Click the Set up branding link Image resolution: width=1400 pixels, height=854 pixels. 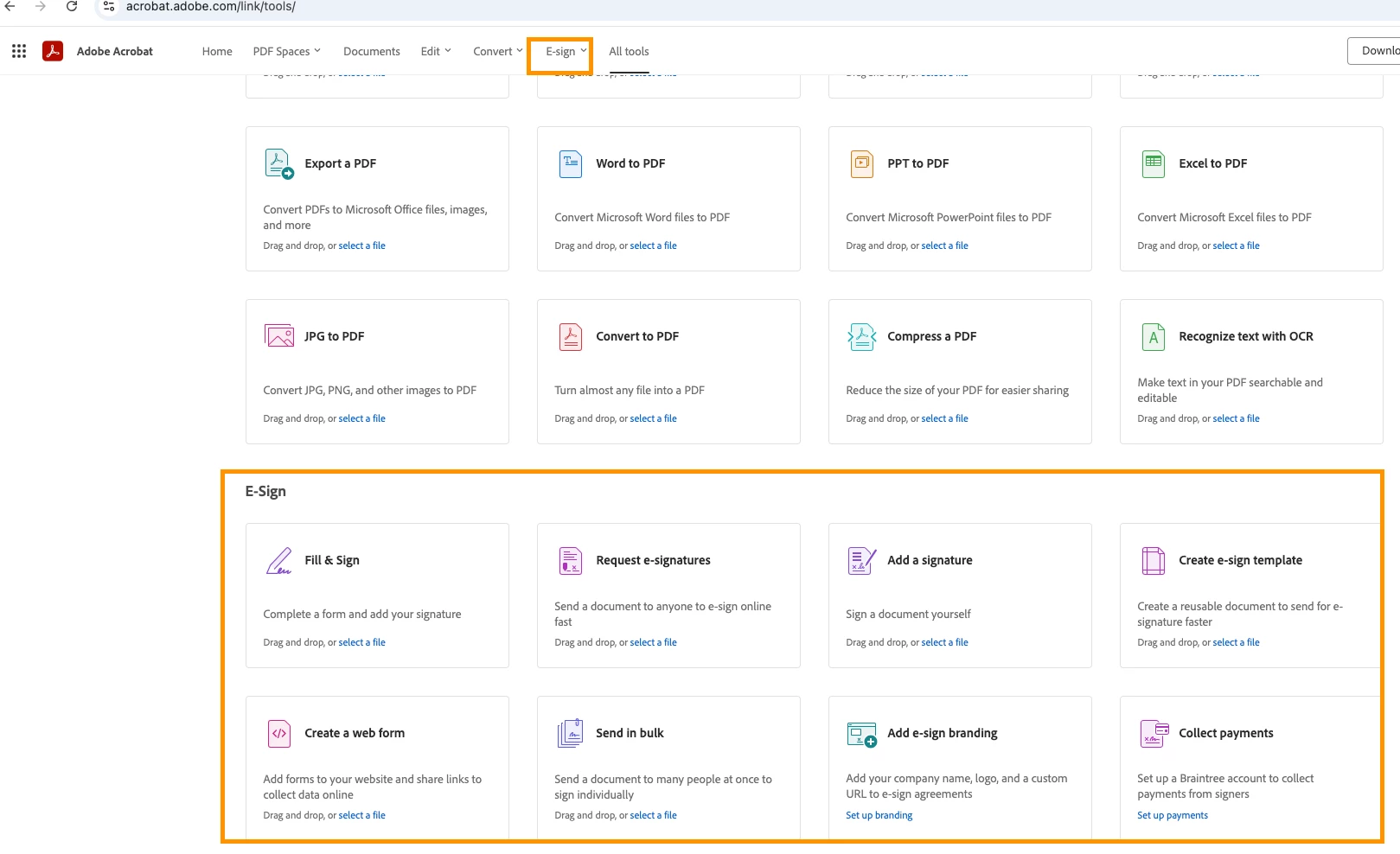879,815
